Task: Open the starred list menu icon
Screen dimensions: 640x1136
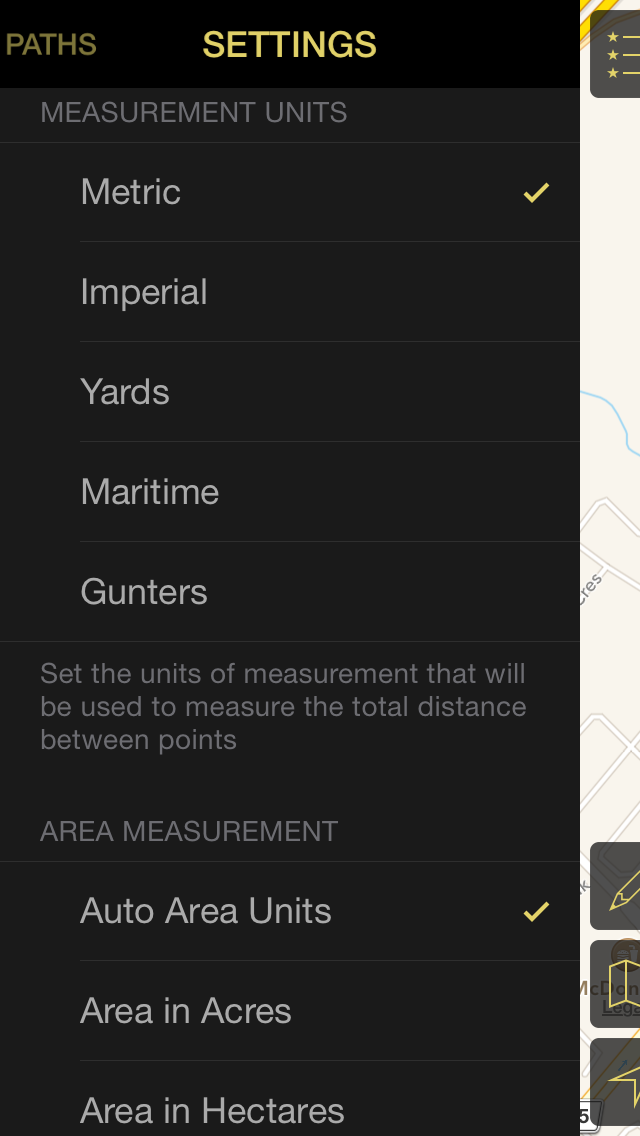Action: click(x=618, y=54)
